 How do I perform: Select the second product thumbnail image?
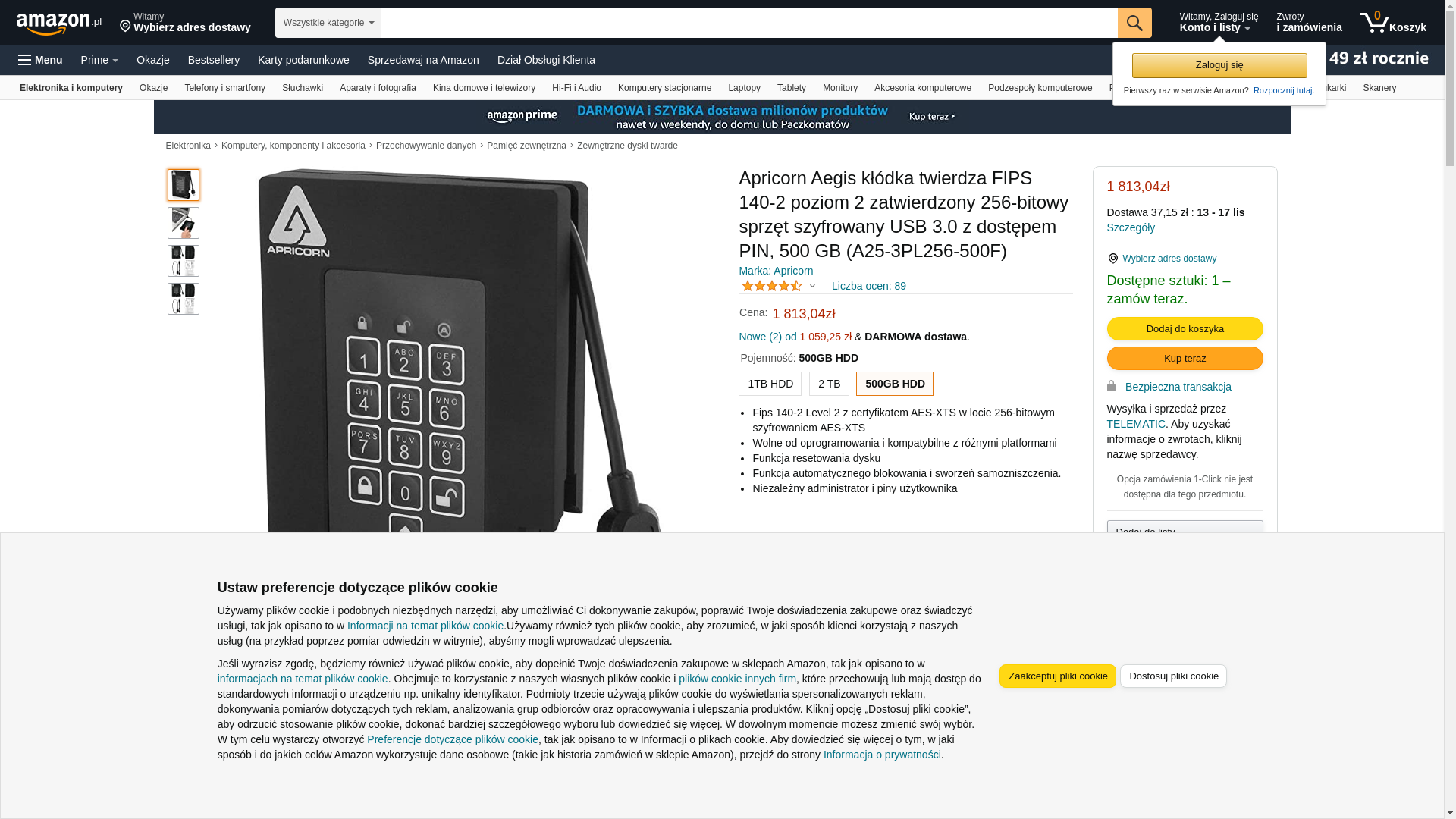pos(184,223)
